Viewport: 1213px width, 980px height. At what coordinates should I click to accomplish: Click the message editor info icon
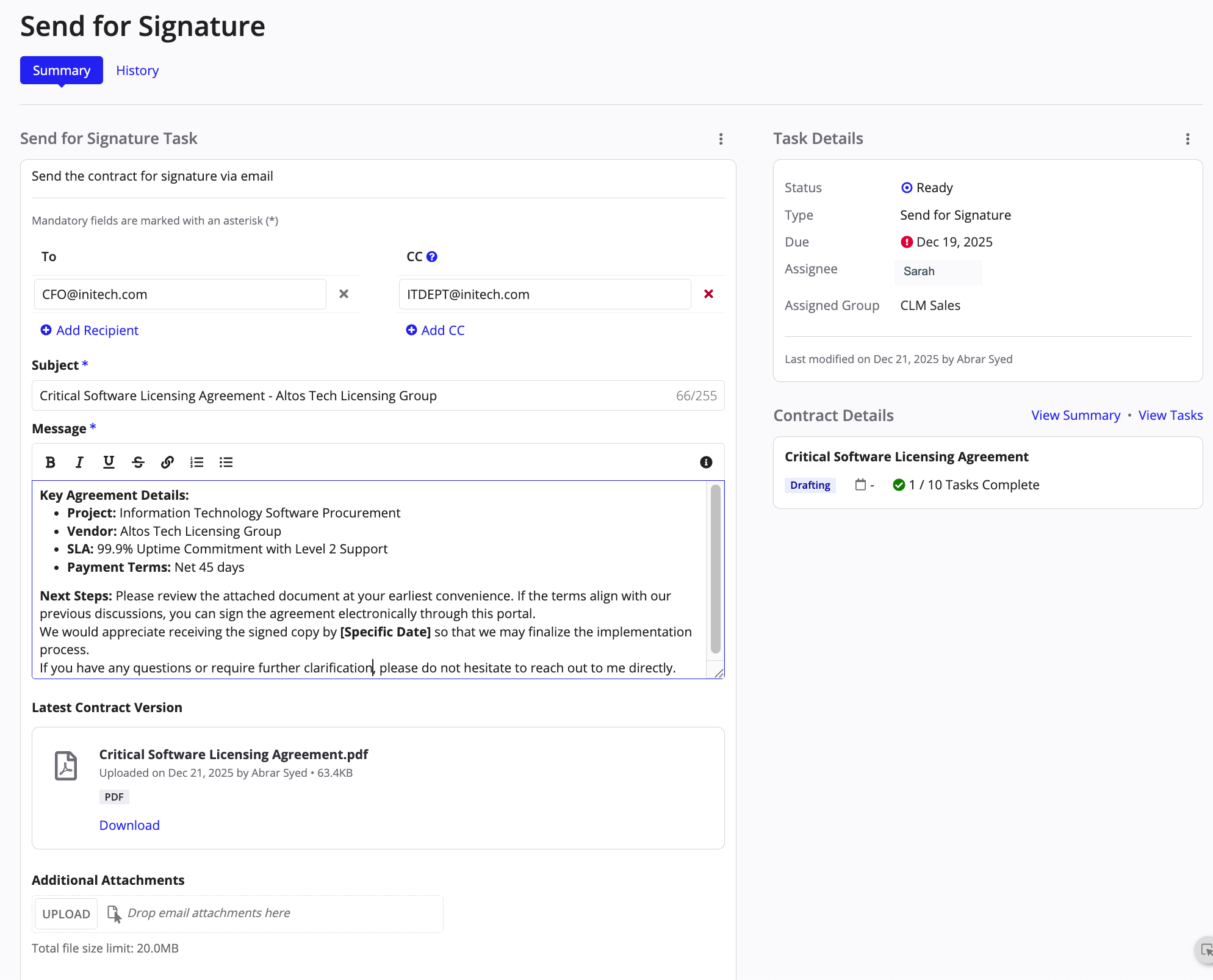[x=706, y=463]
